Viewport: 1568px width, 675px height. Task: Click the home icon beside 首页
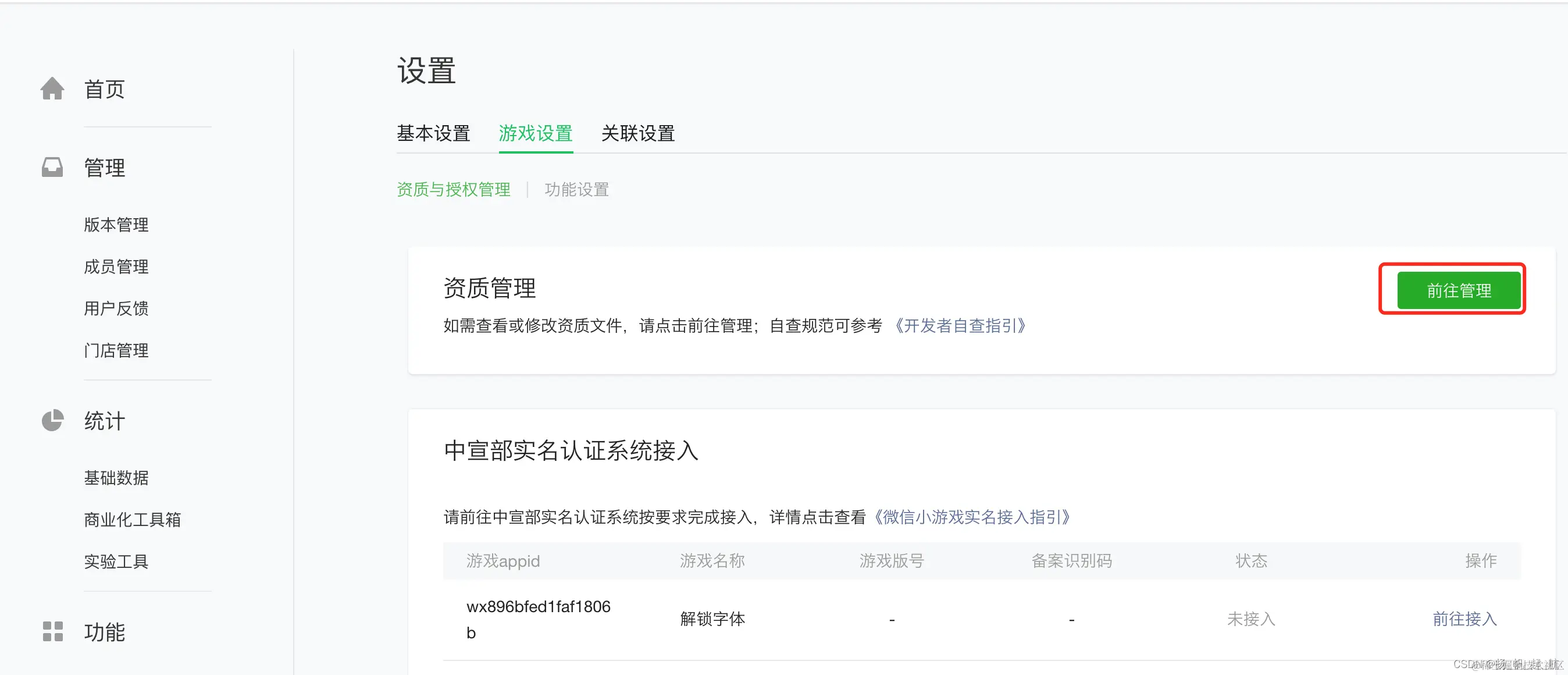coord(52,88)
